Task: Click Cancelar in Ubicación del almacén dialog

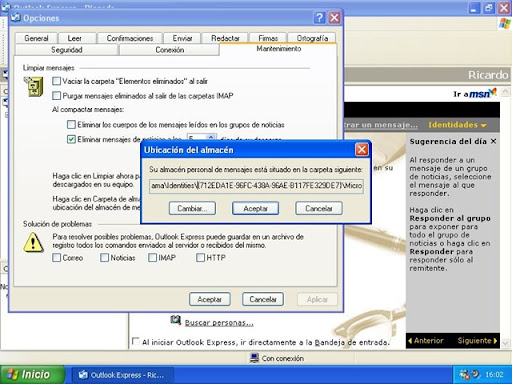Action: (x=319, y=208)
